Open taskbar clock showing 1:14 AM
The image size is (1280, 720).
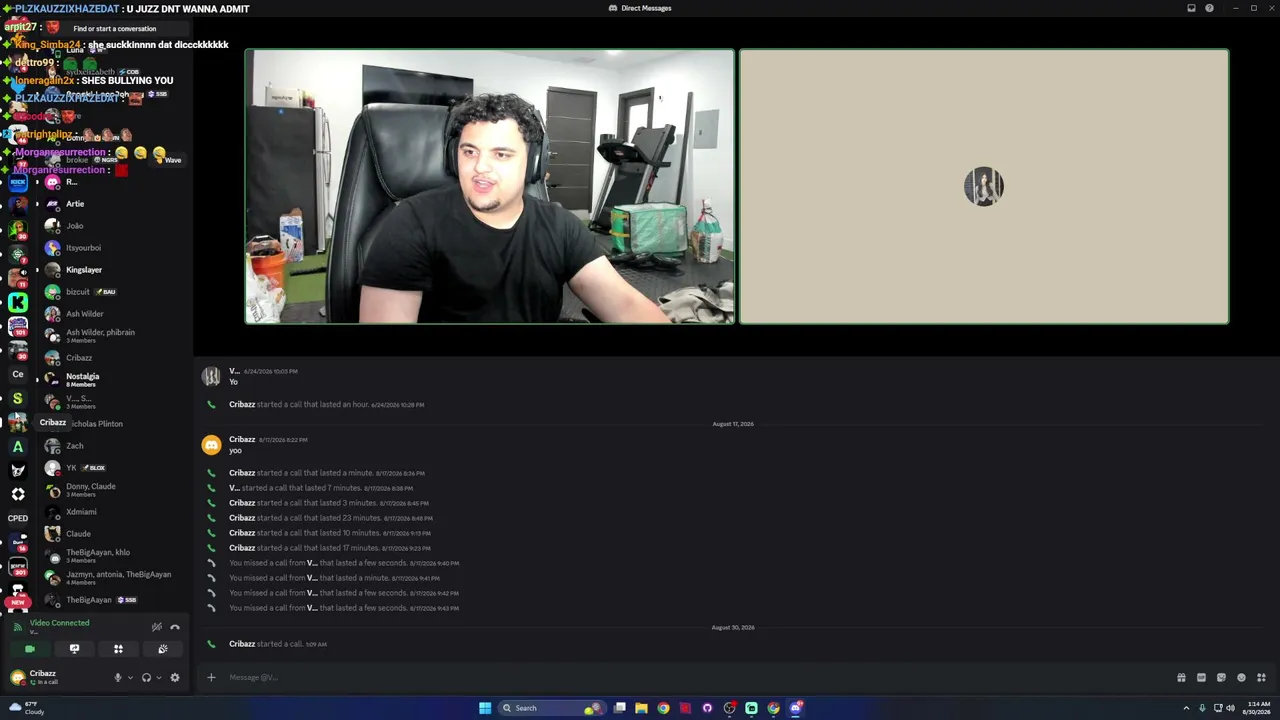click(1259, 708)
